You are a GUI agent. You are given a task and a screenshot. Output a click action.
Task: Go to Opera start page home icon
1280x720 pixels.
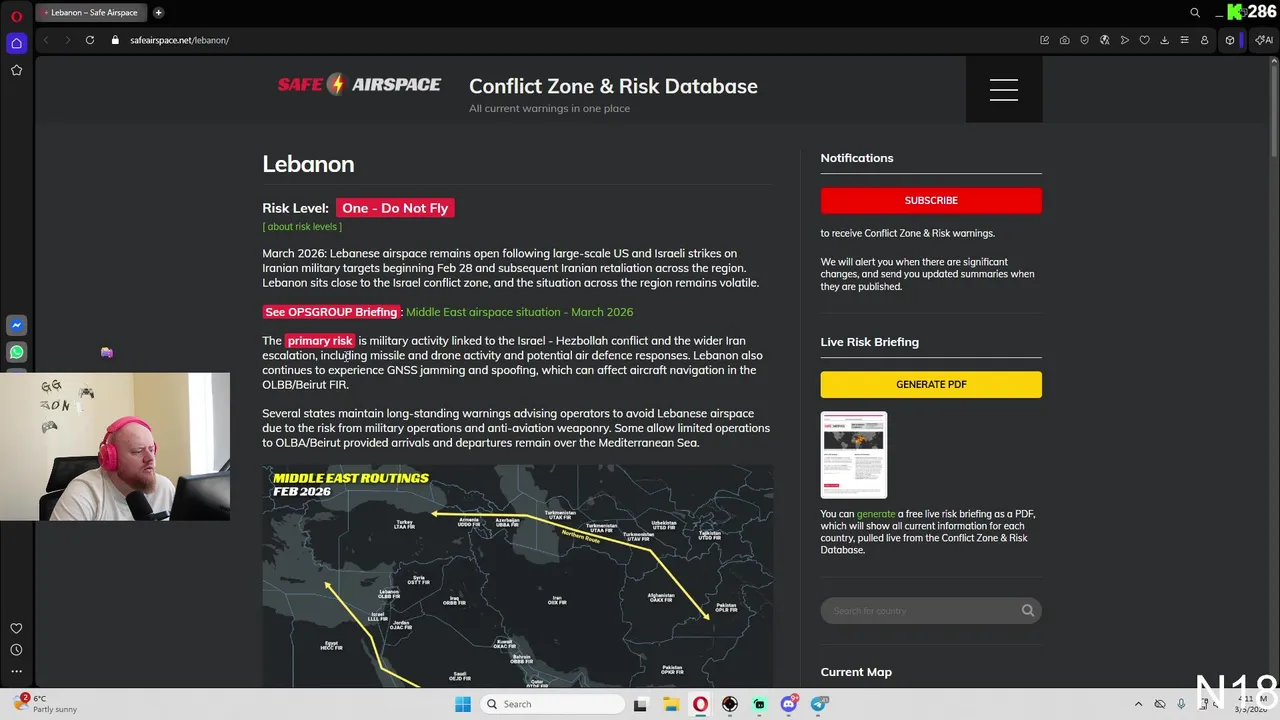[x=16, y=43]
